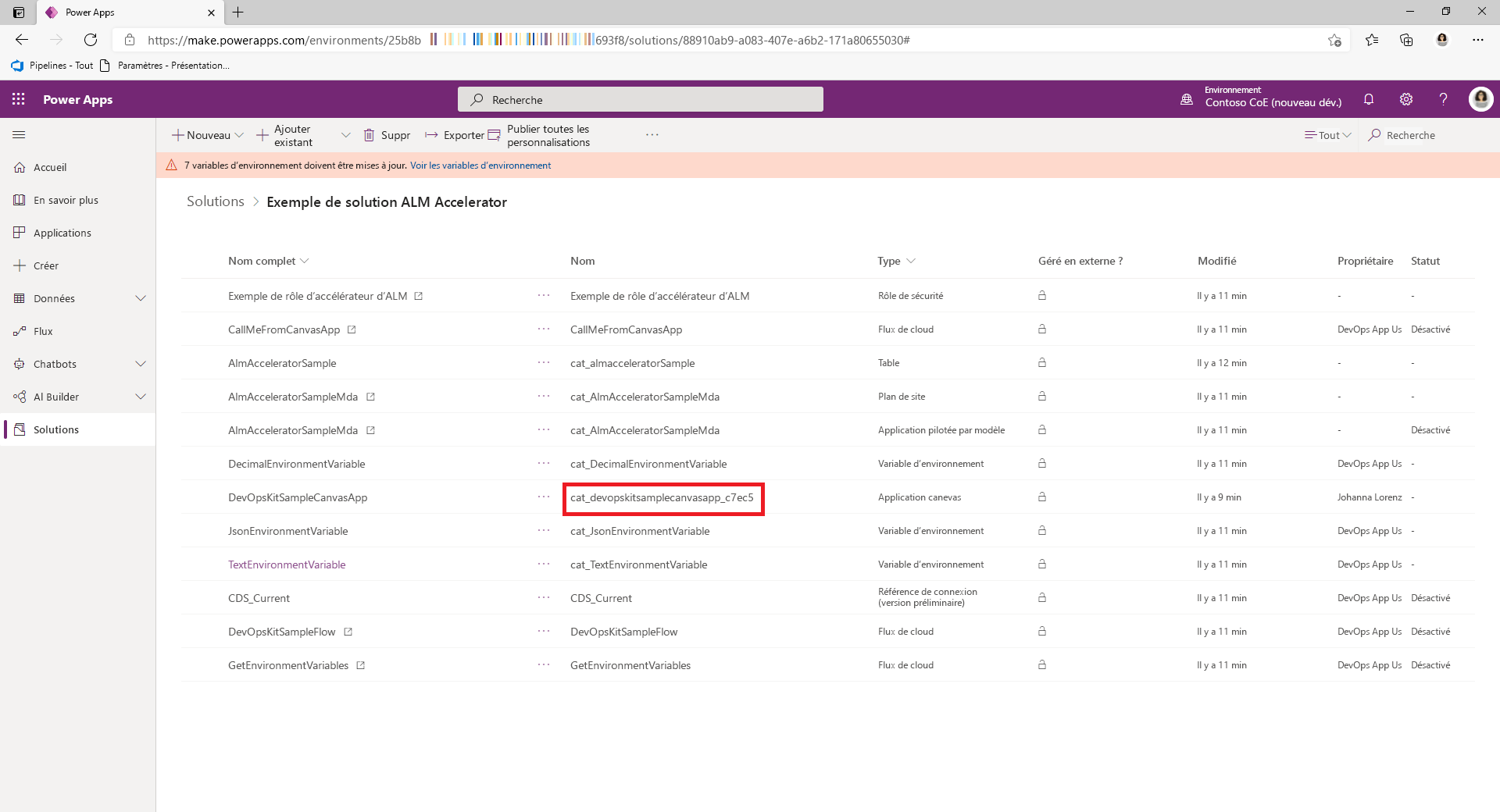
Task: Go back to Solutions breadcrumb
Action: pyautogui.click(x=216, y=201)
